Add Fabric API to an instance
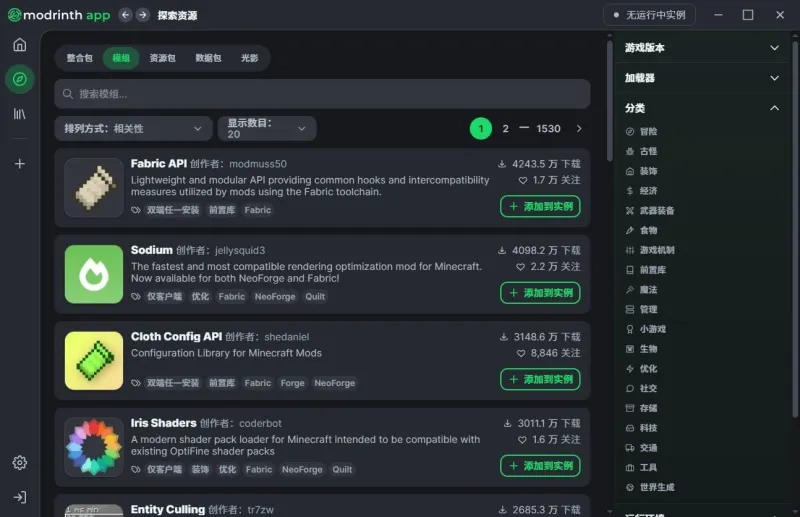This screenshot has height=517, width=800. pos(540,207)
